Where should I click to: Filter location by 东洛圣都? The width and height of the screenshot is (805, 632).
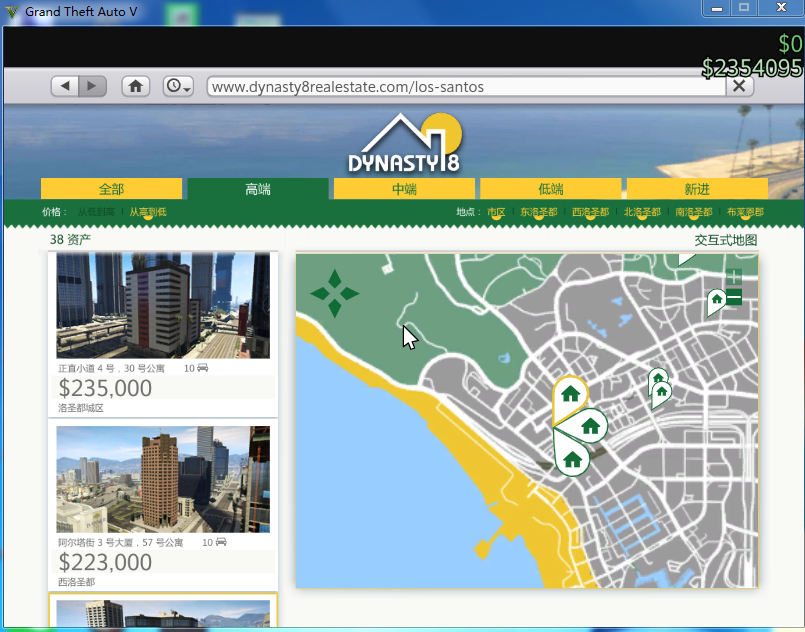tap(539, 212)
